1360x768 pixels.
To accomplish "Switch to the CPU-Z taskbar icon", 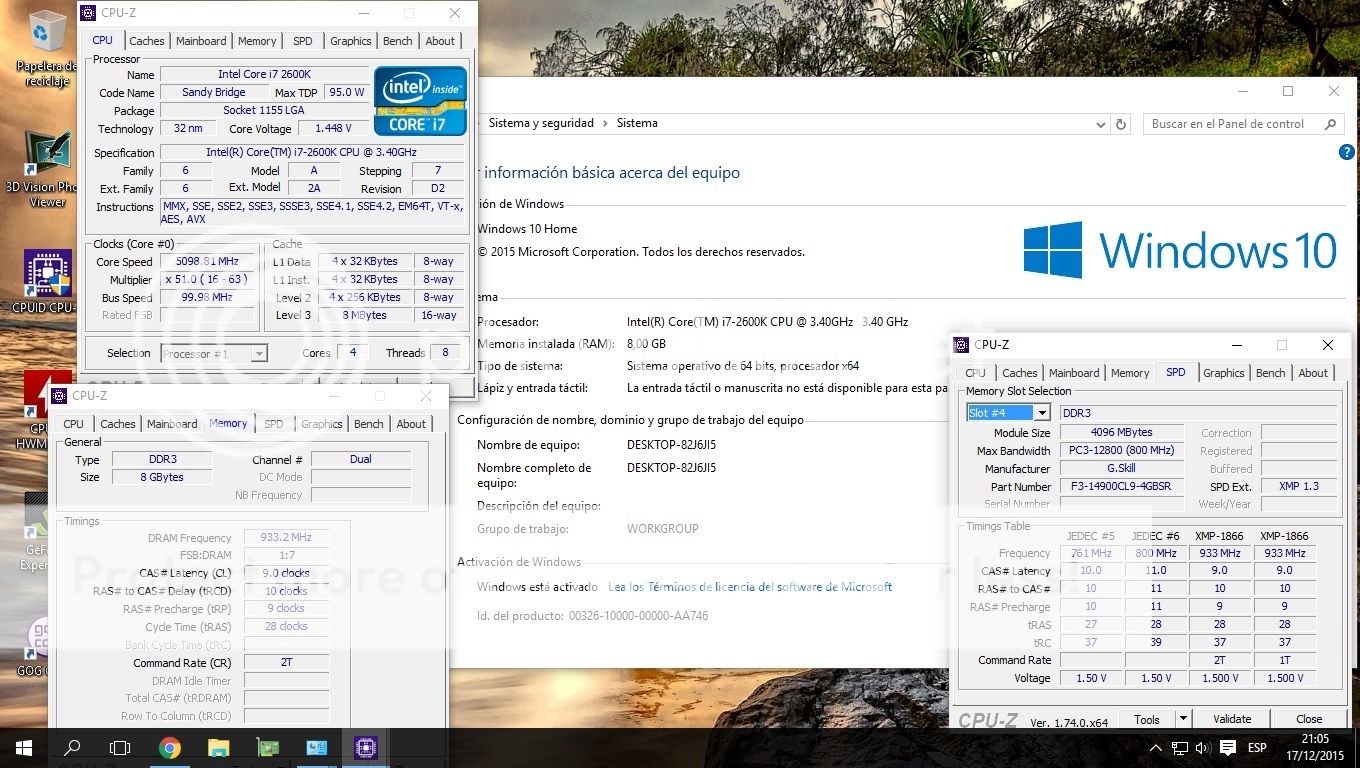I will tap(365, 747).
